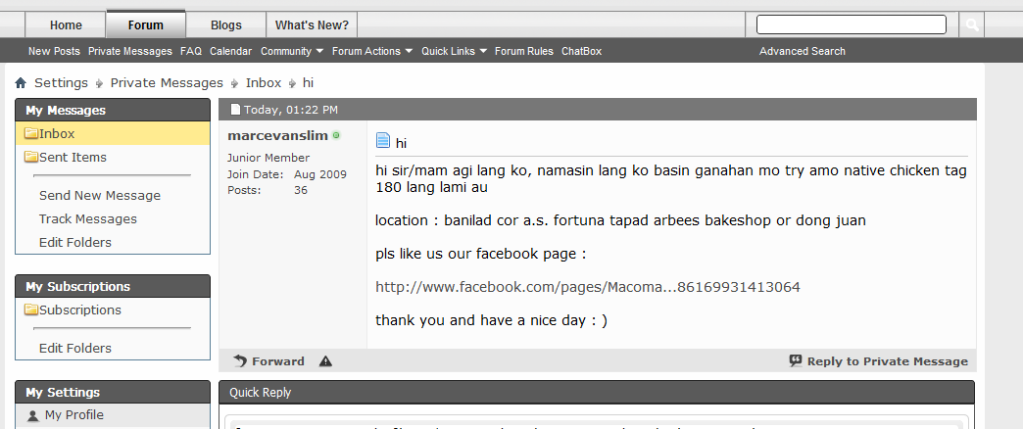This screenshot has width=1023, height=429.
Task: Click inside the search text field
Action: click(x=851, y=25)
